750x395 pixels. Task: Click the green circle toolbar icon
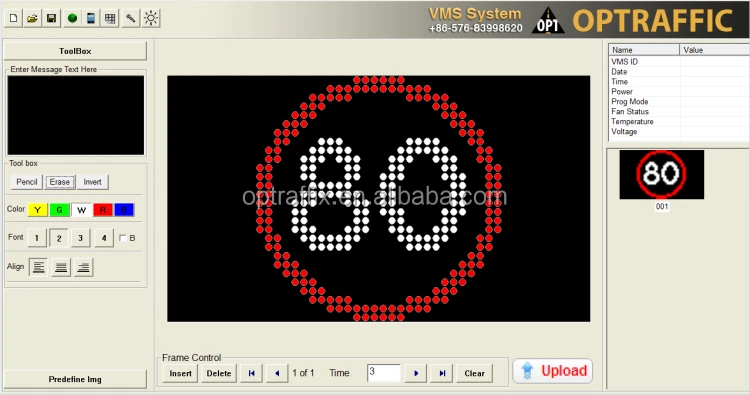coord(72,19)
